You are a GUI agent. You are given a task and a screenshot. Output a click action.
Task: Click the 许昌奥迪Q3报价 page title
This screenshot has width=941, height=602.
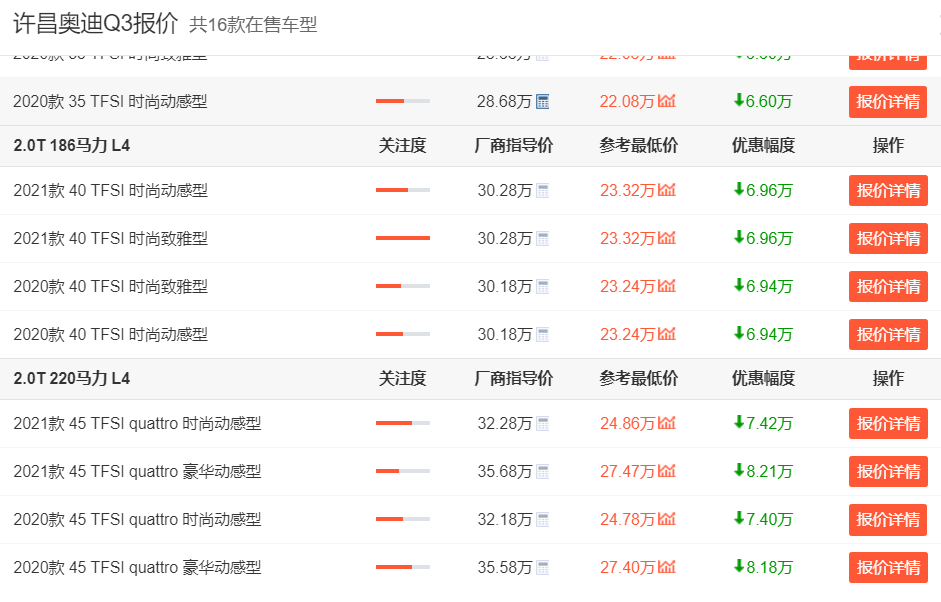tap(96, 24)
